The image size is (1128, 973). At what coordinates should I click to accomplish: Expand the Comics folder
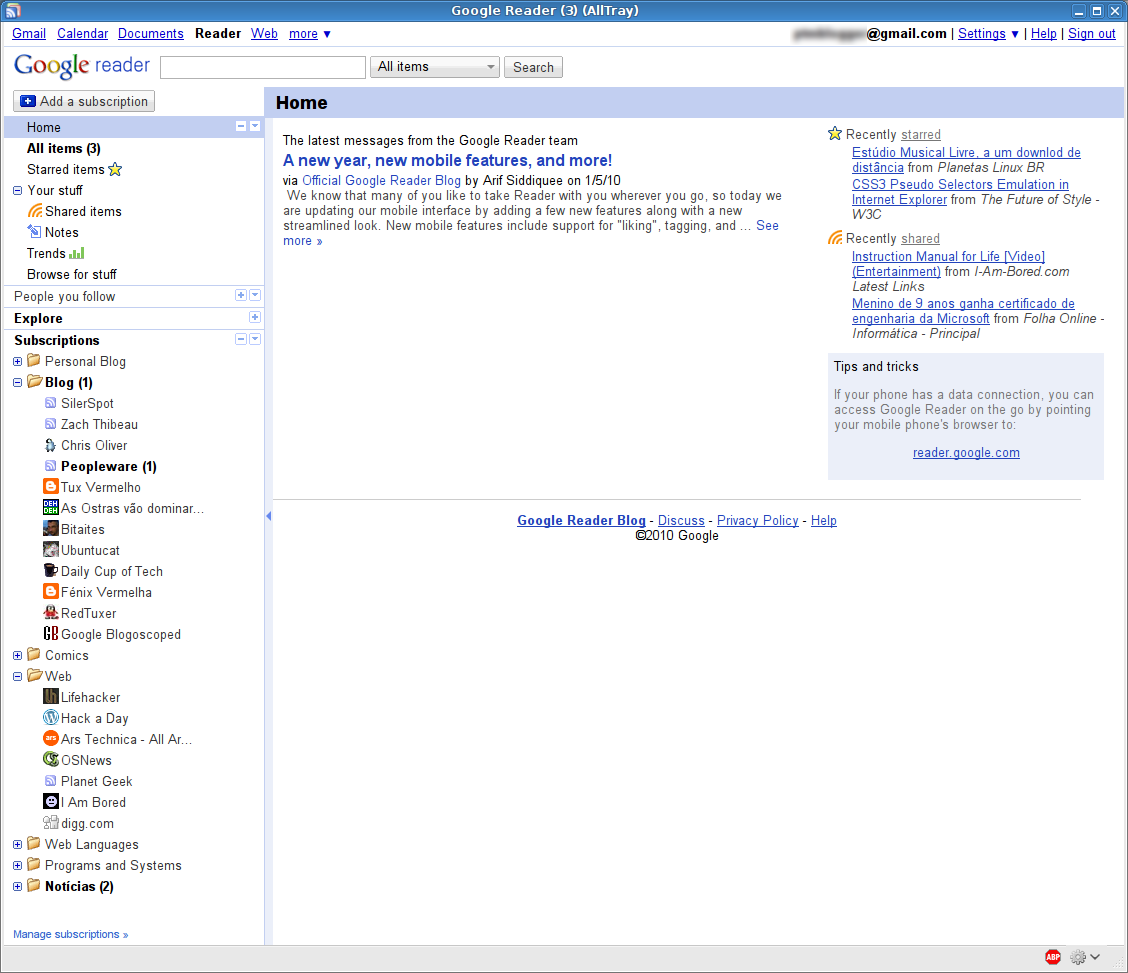(17, 656)
